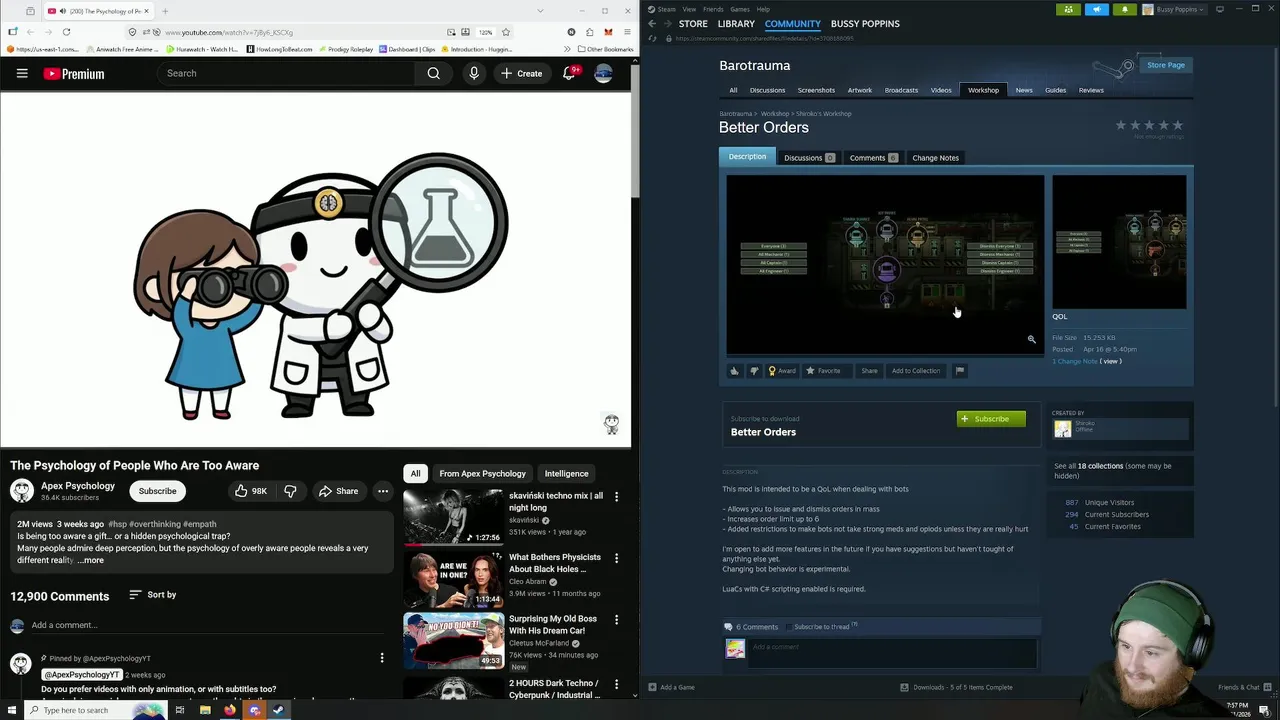This screenshot has width=1280, height=720.
Task: Zoom the workshop preview image magnifier
Action: click(1032, 340)
